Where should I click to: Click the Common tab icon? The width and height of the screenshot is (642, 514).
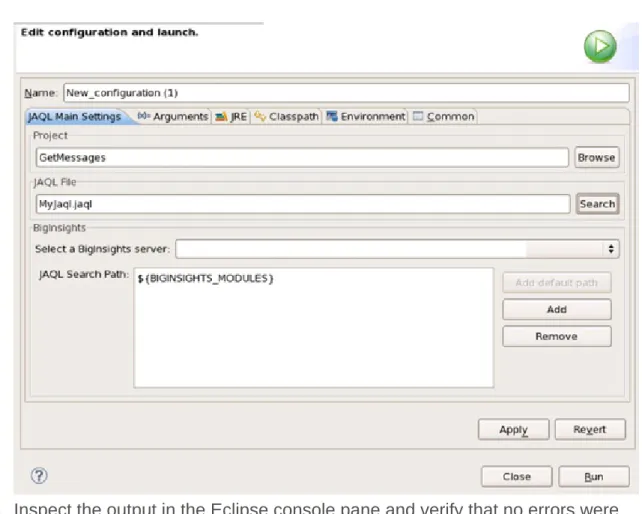tap(418, 116)
